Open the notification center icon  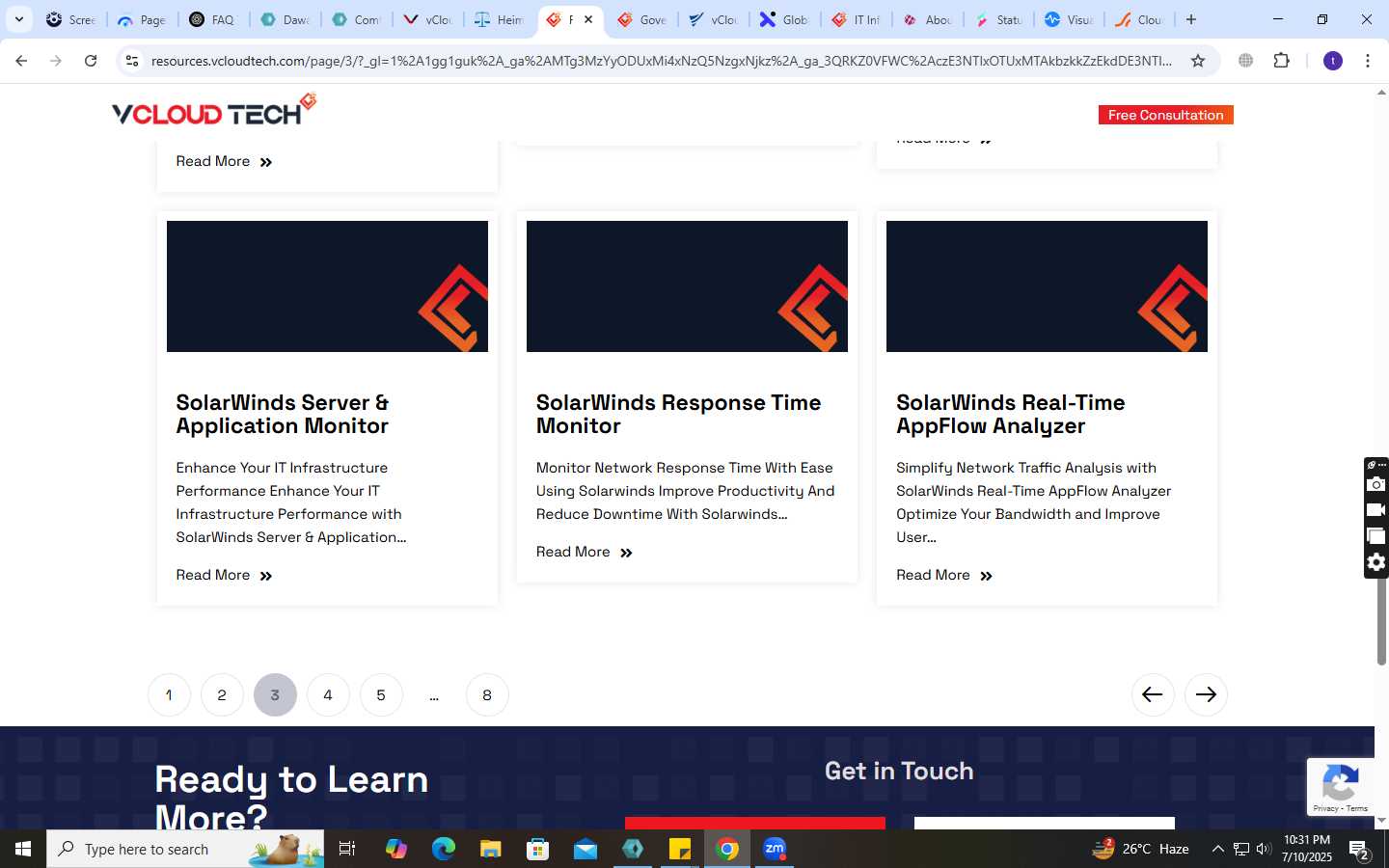click(x=1360, y=851)
